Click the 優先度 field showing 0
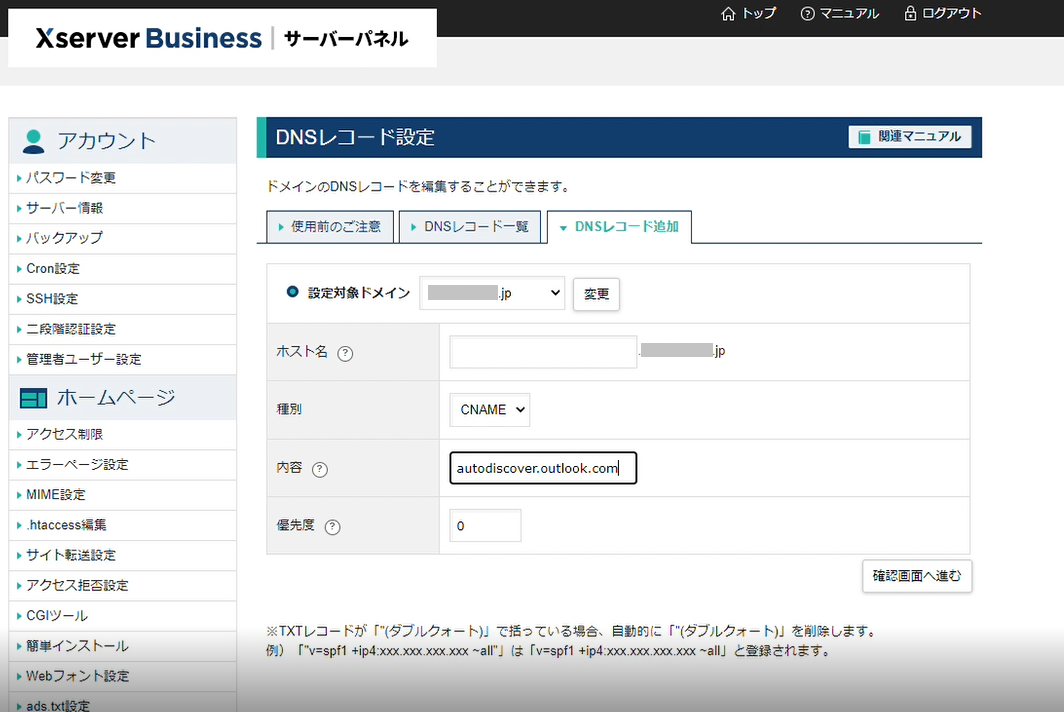 pyautogui.click(x=485, y=526)
